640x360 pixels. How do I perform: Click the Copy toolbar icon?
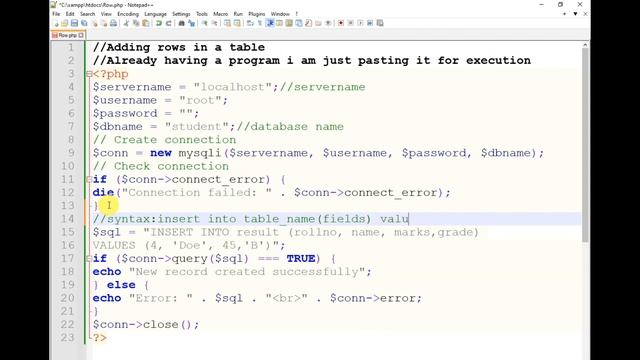click(136, 23)
